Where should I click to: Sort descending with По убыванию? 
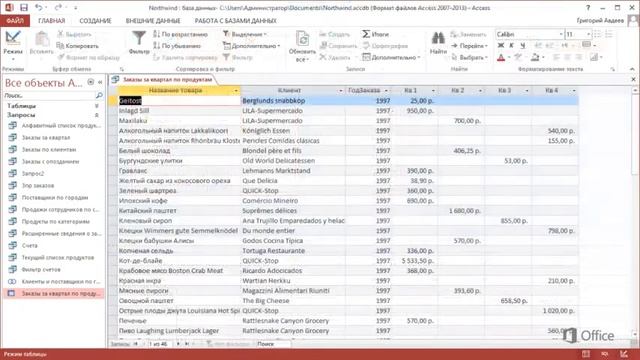pos(177,46)
